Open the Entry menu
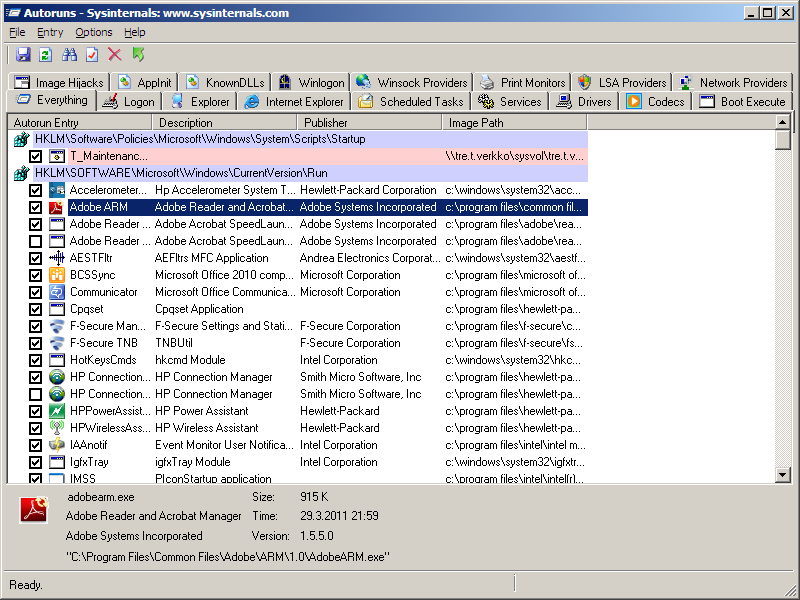 pyautogui.click(x=50, y=32)
